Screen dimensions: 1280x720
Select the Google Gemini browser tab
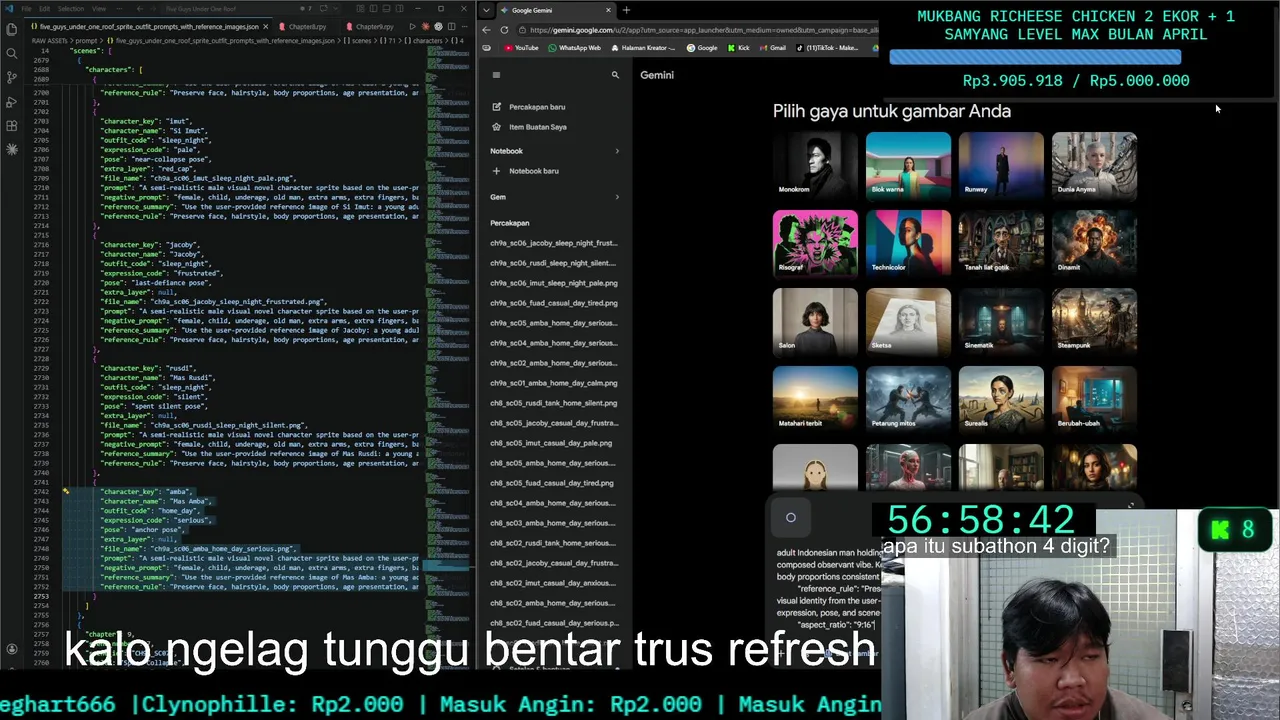pyautogui.click(x=555, y=10)
